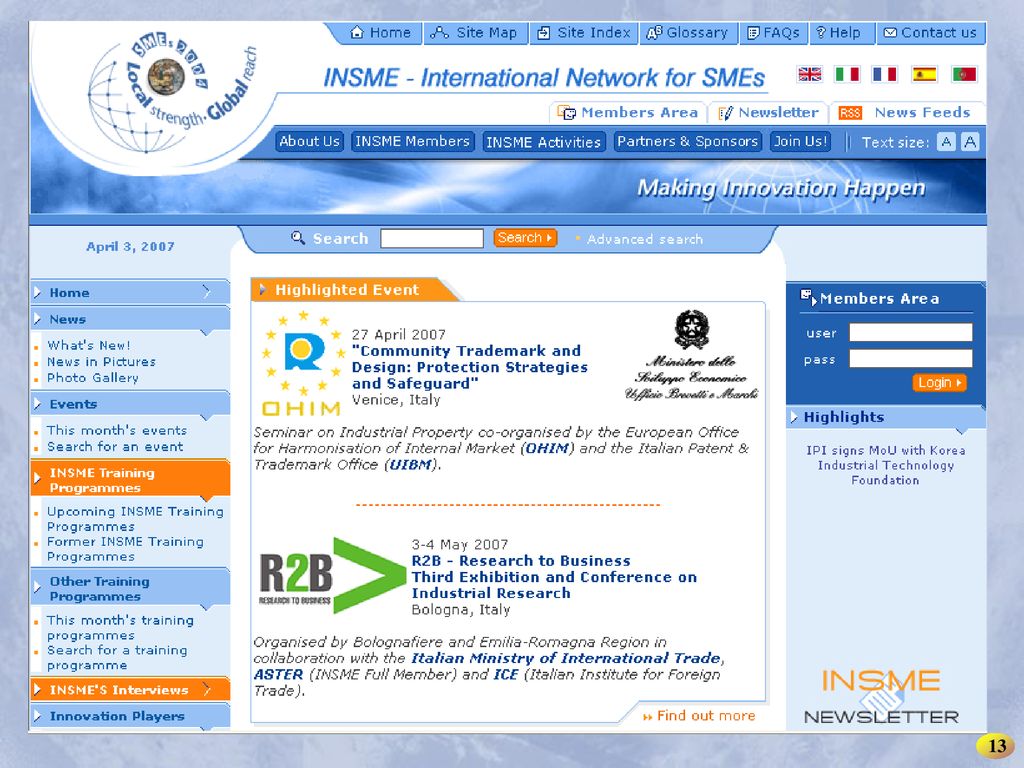Image resolution: width=1024 pixels, height=768 pixels.
Task: Click Find out more link
Action: tap(699, 716)
